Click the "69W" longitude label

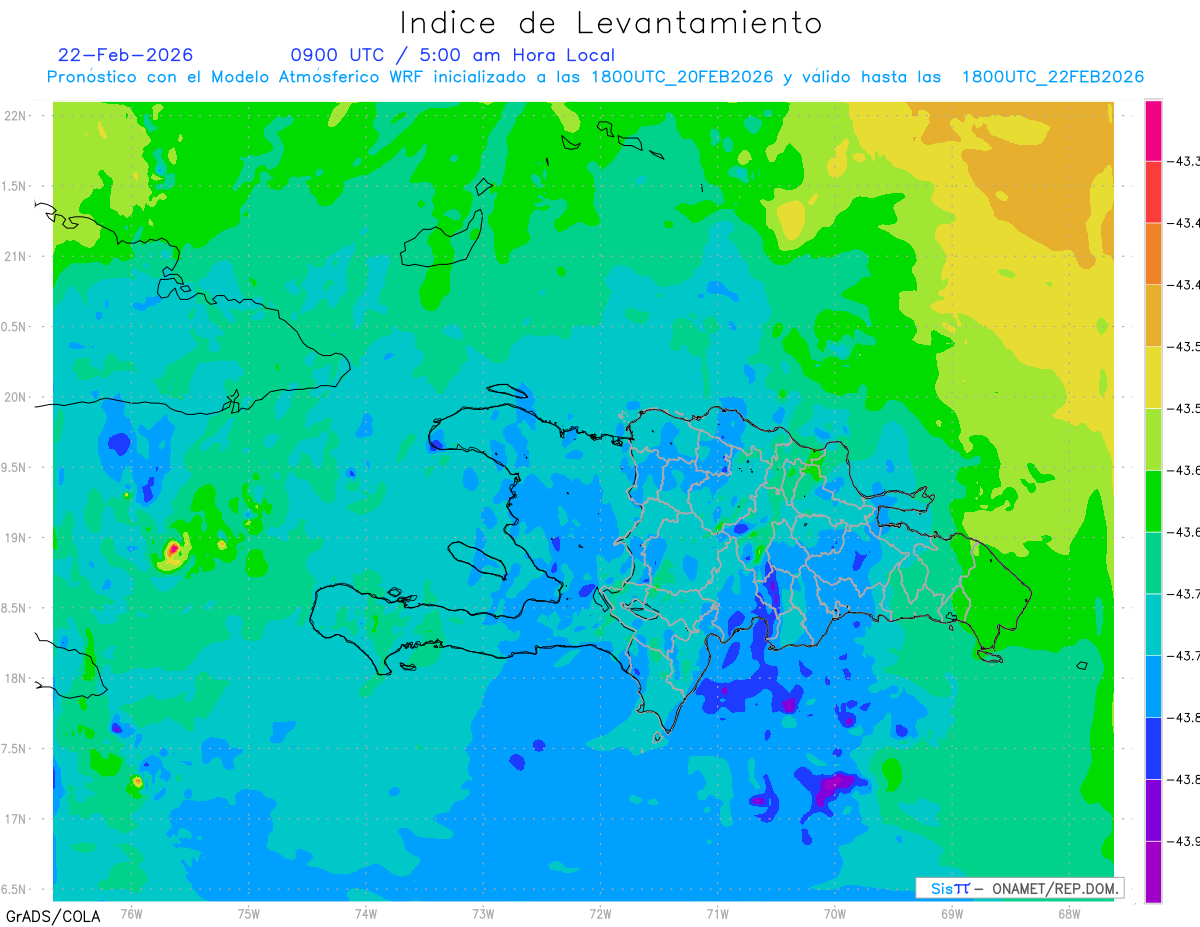coord(952,913)
